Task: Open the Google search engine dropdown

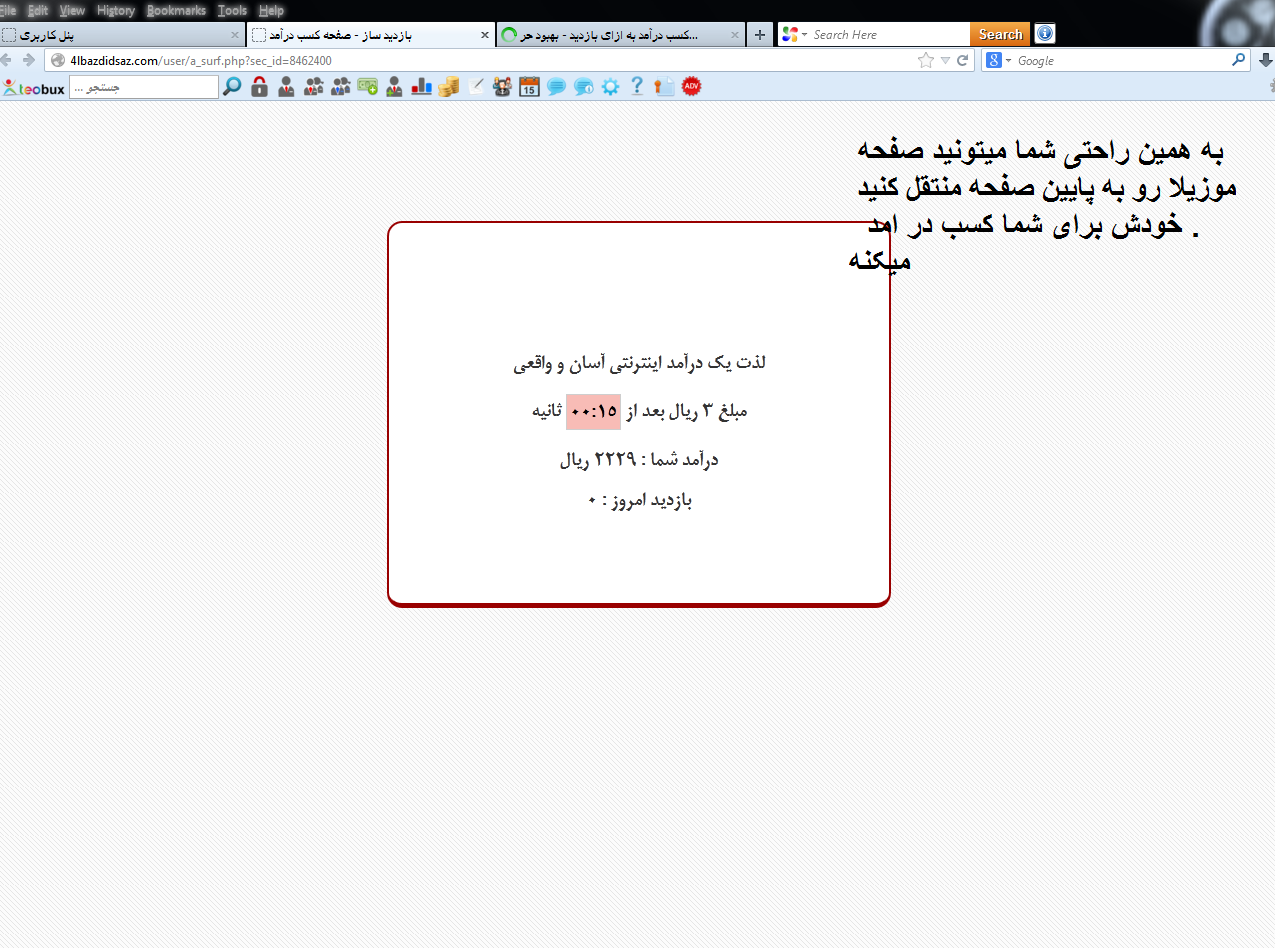Action: (x=999, y=60)
